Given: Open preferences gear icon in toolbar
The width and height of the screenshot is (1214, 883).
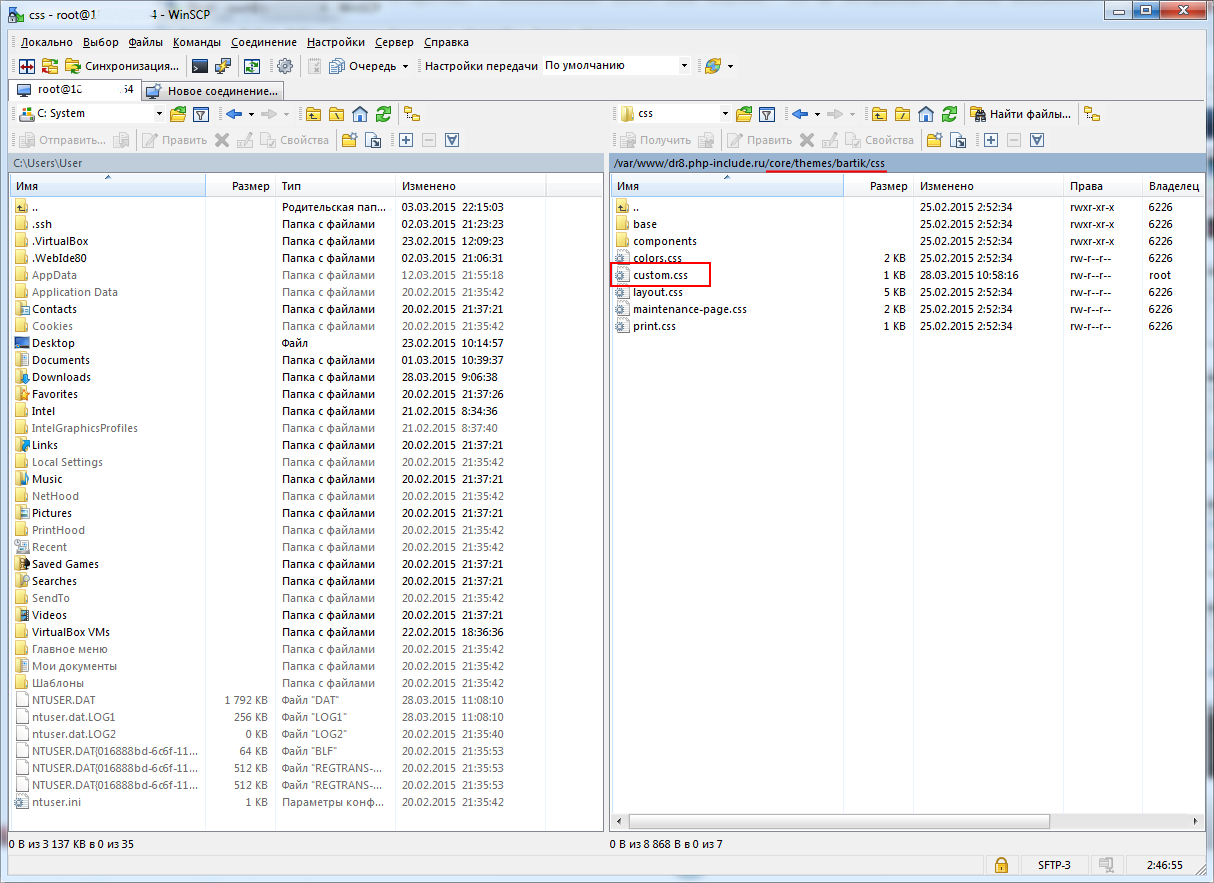Looking at the screenshot, I should pyautogui.click(x=285, y=66).
